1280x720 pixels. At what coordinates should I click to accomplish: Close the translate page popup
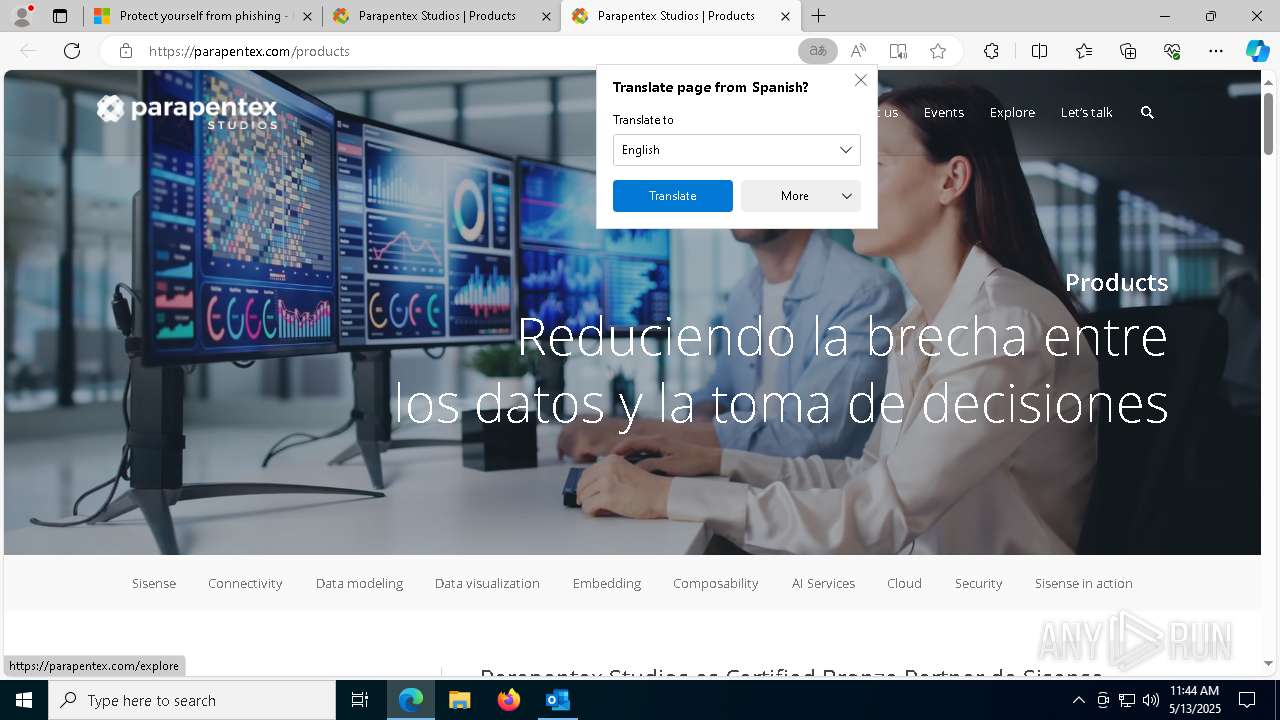[x=860, y=80]
